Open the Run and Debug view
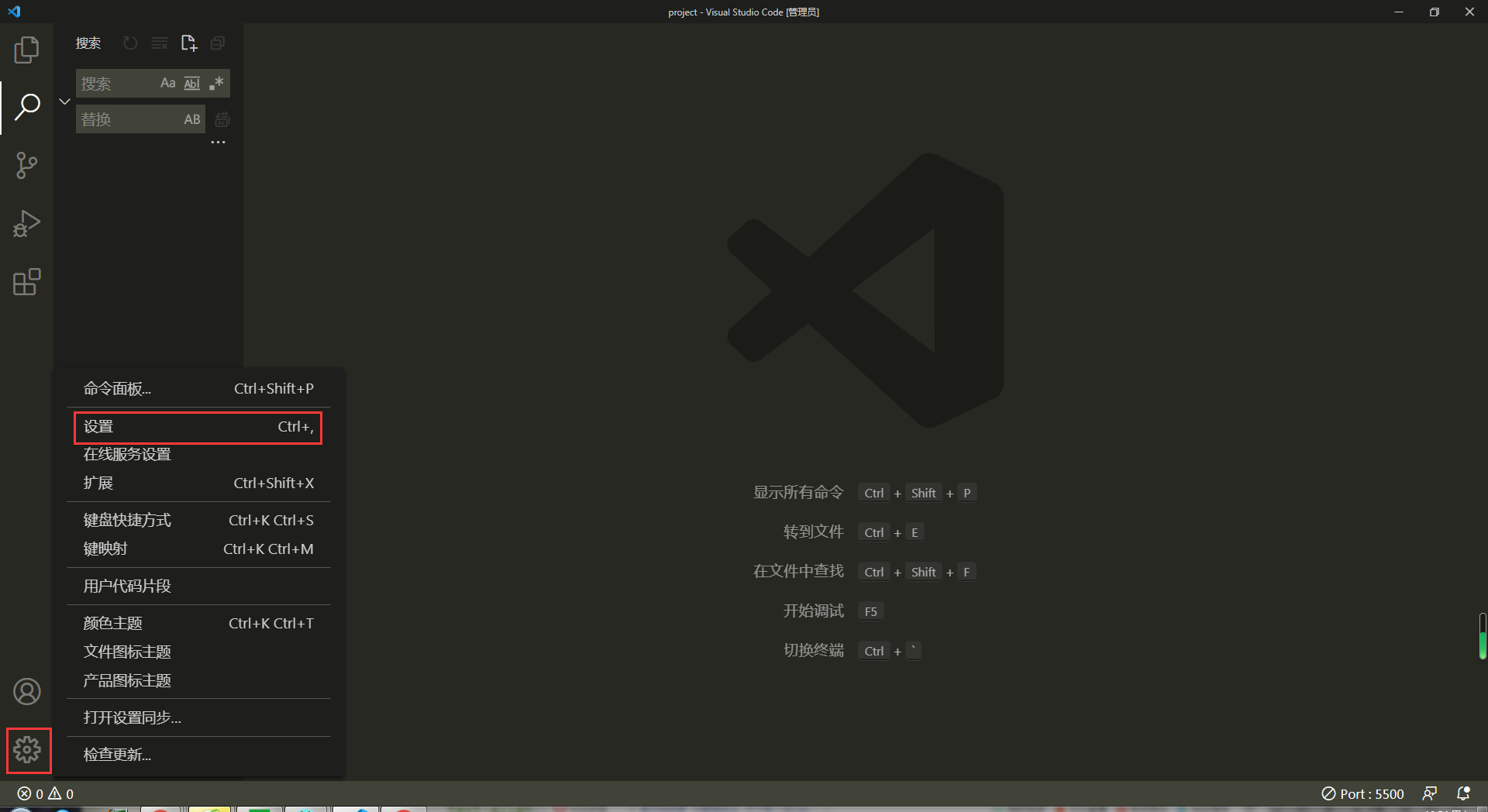 [x=26, y=224]
